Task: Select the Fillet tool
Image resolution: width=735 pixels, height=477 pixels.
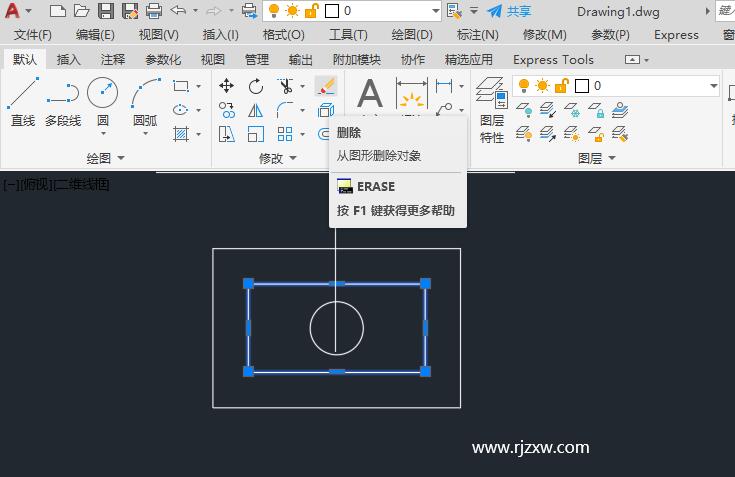Action: point(285,110)
